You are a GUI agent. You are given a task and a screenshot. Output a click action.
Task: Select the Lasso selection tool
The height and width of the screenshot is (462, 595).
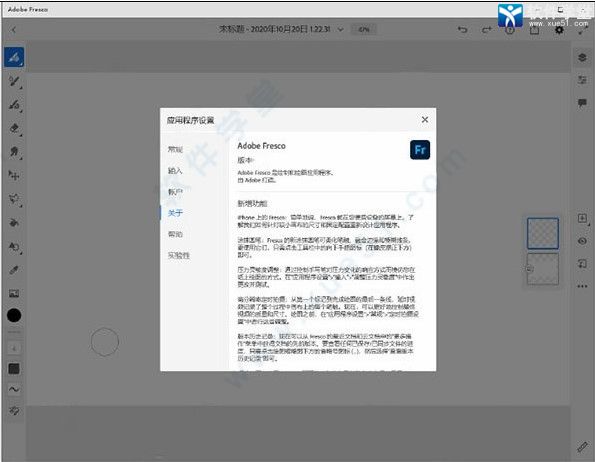[14, 199]
